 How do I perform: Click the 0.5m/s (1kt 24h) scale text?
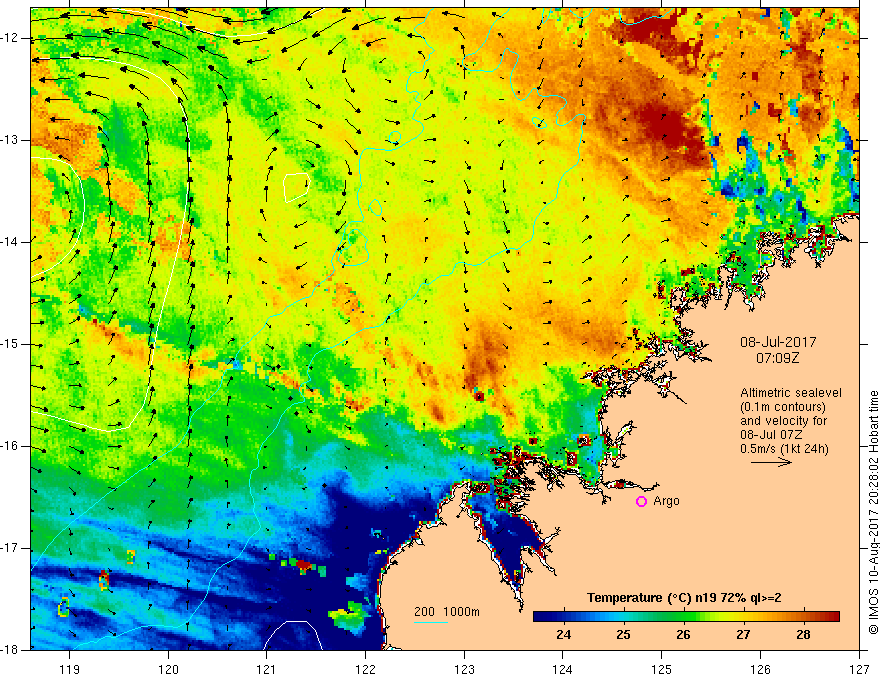click(x=785, y=448)
